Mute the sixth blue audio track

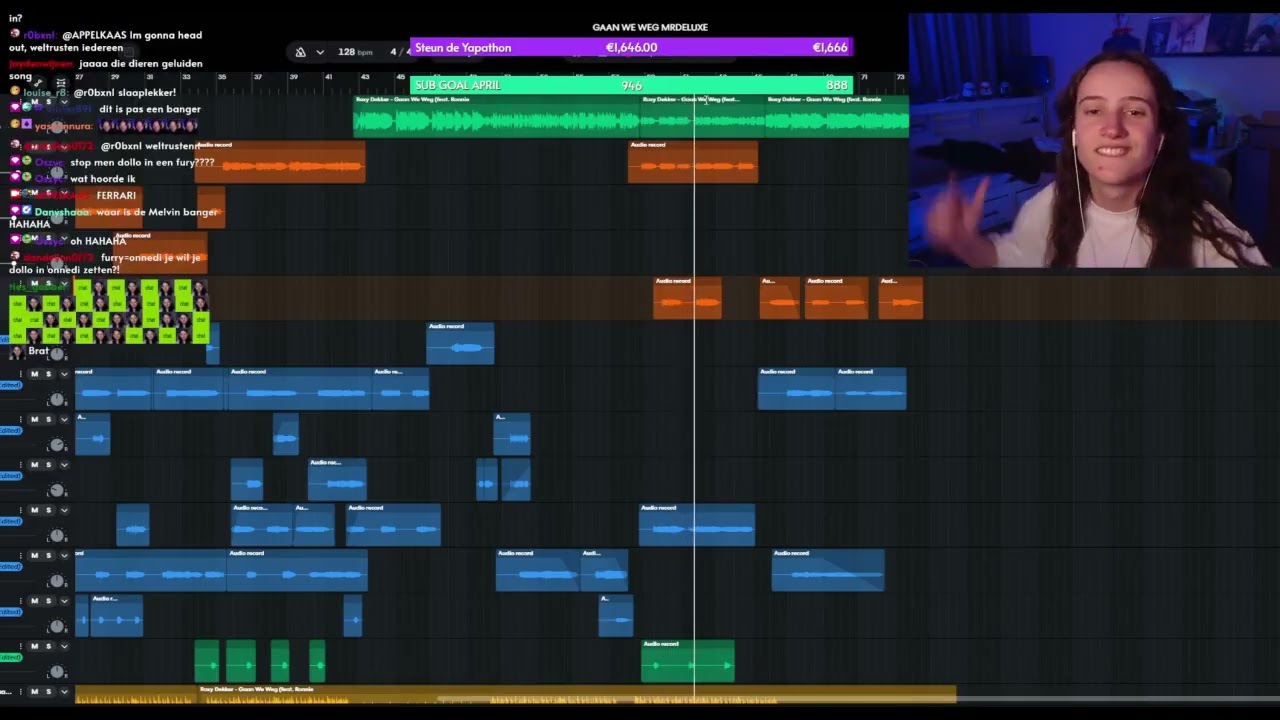tap(34, 601)
